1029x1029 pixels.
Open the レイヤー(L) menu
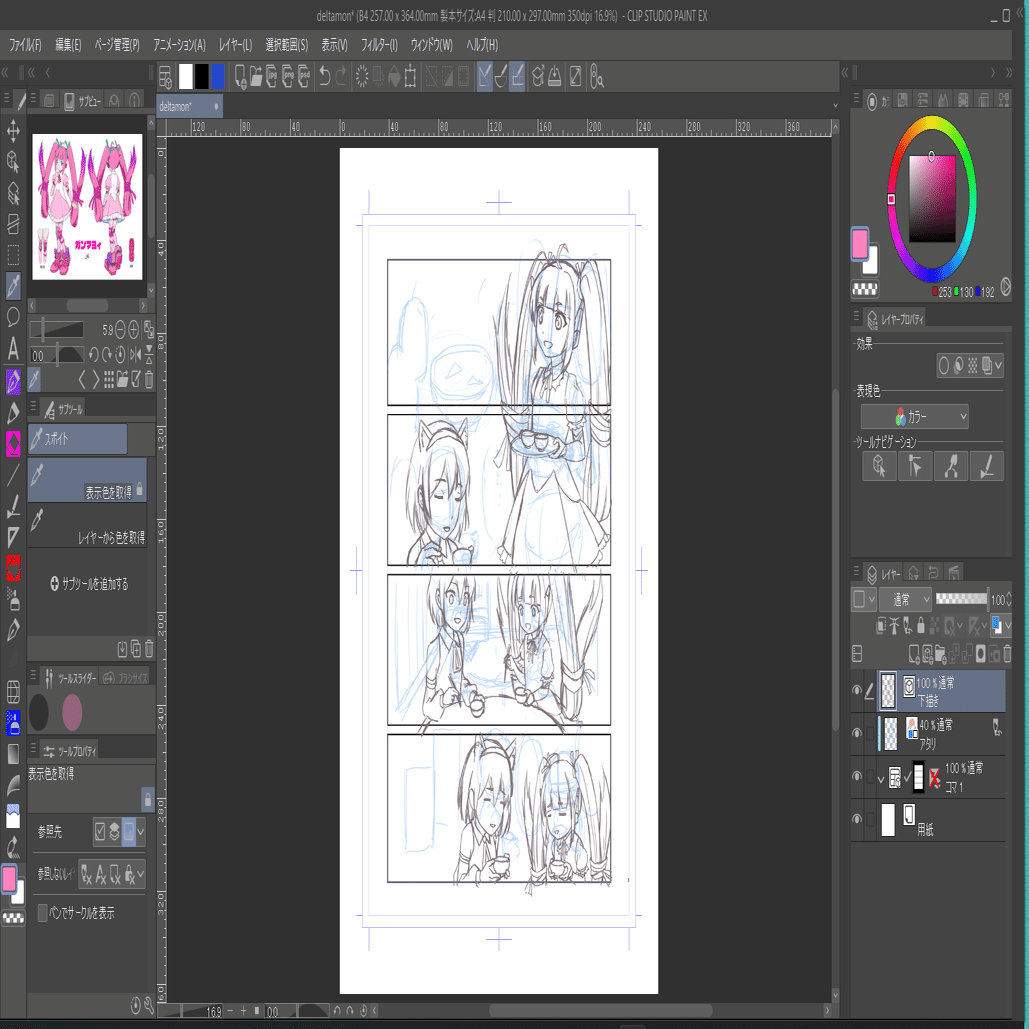pos(235,45)
